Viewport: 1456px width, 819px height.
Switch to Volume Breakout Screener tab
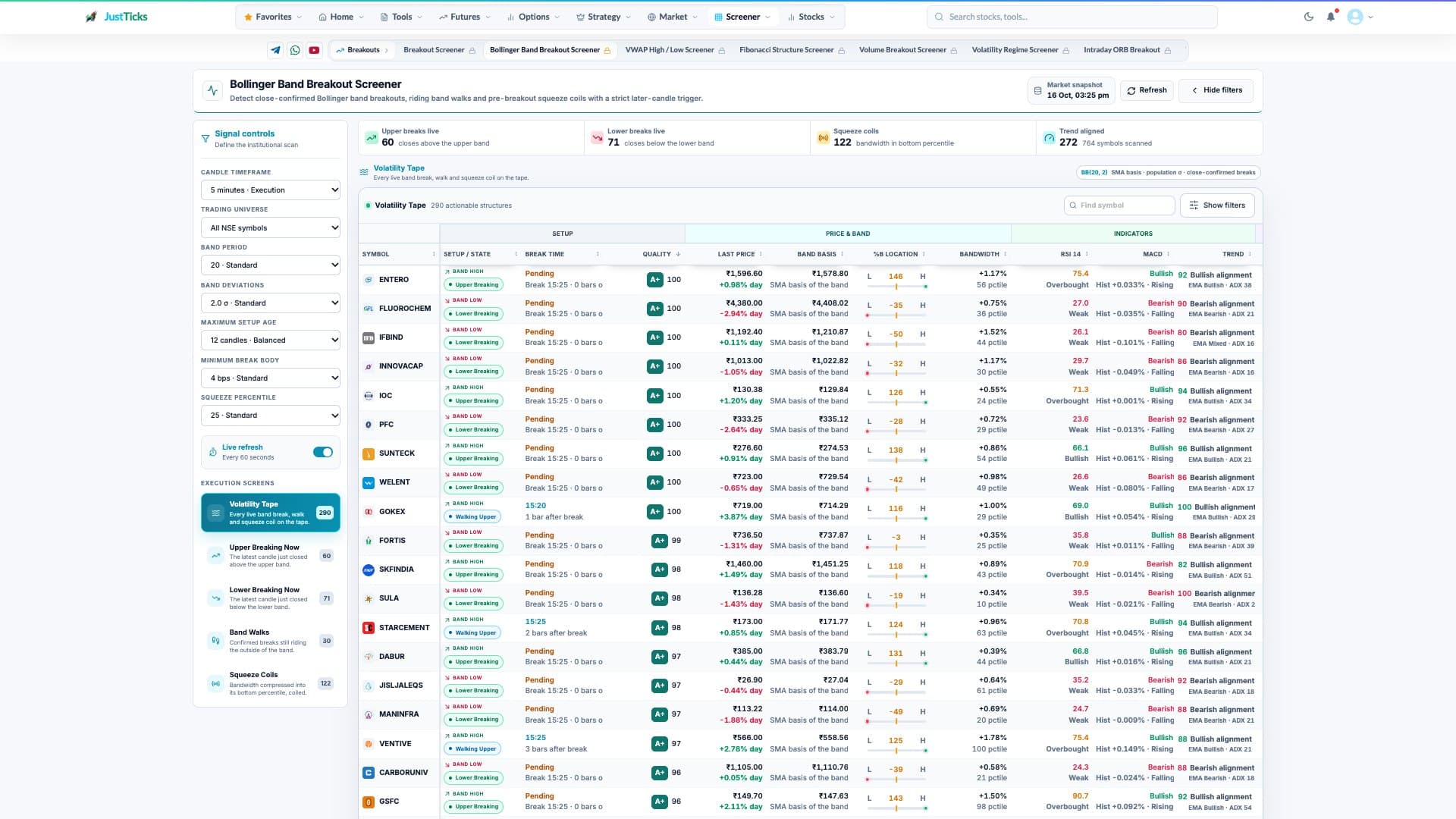coord(908,50)
